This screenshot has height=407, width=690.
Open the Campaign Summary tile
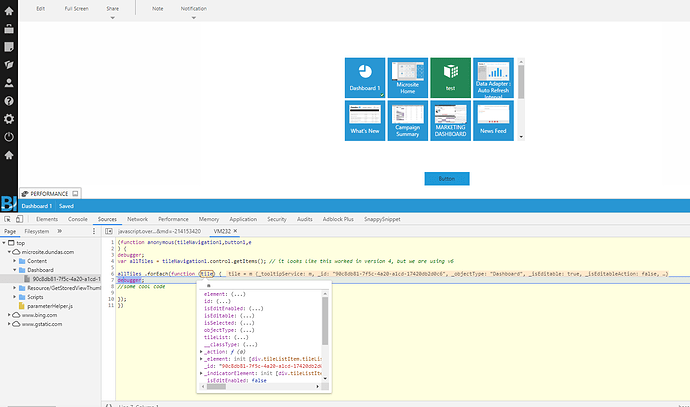[407, 121]
